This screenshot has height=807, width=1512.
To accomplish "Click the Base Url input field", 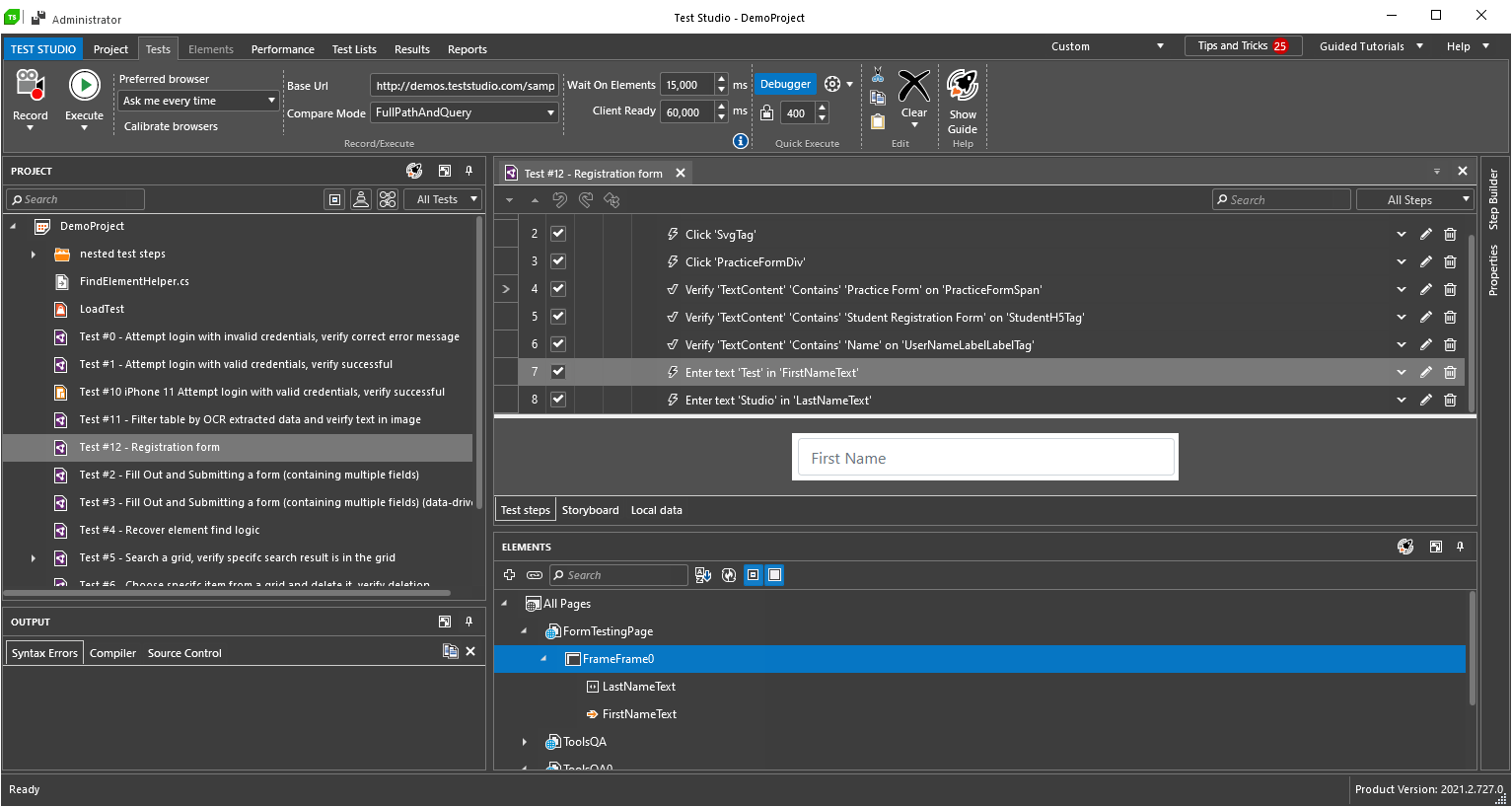I will [x=465, y=86].
